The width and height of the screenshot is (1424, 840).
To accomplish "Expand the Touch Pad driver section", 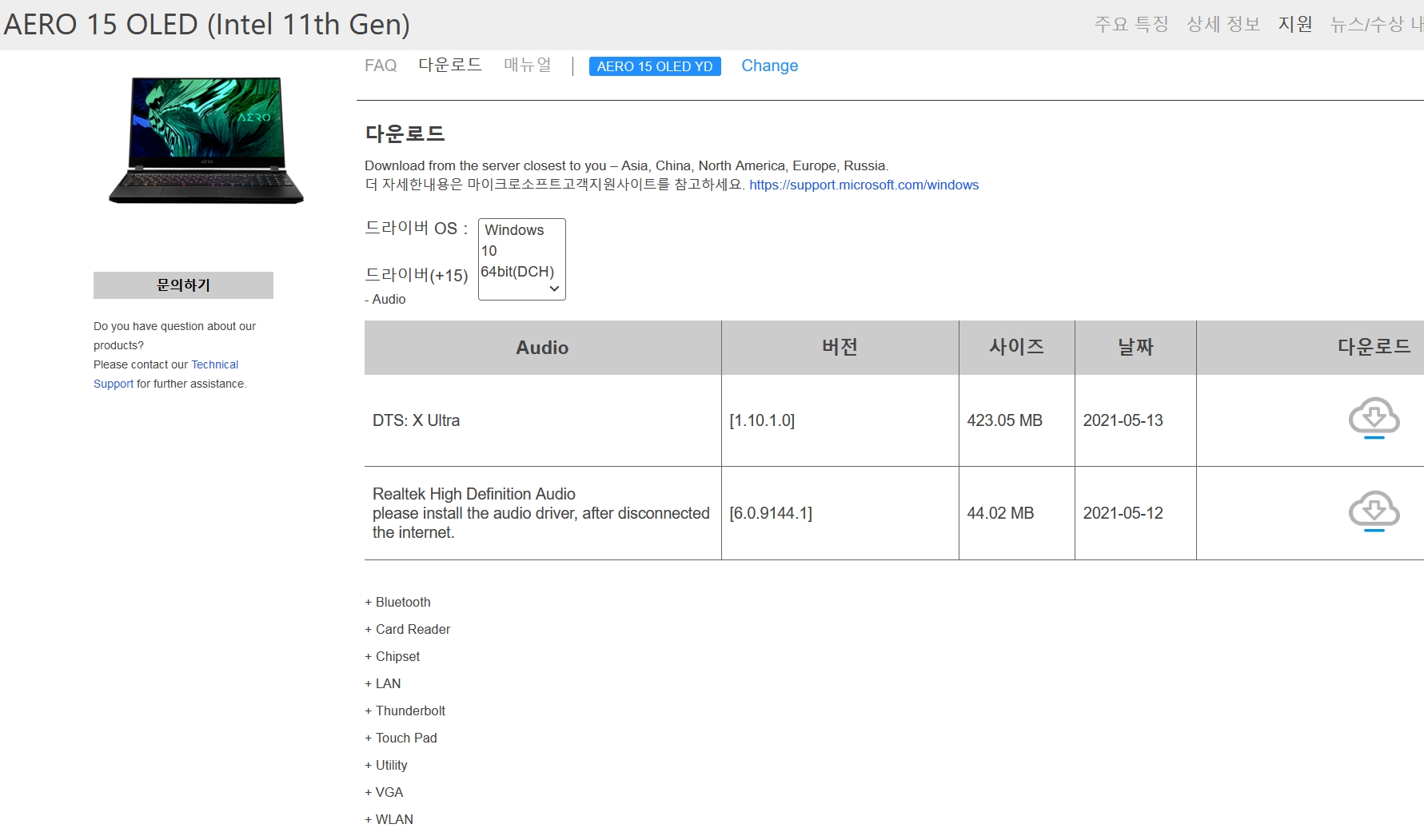I will point(401,738).
